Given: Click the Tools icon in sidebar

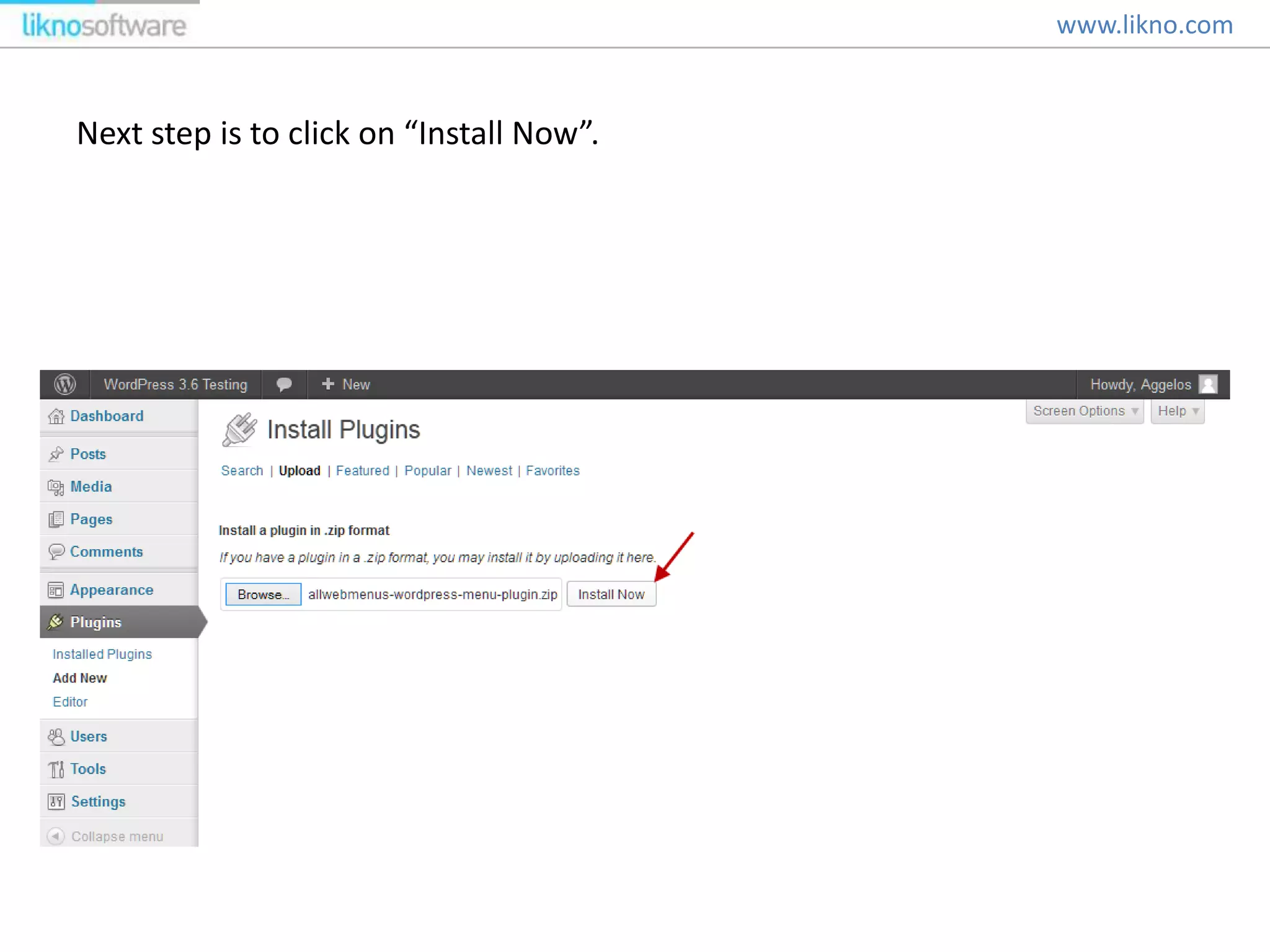Looking at the screenshot, I should tap(56, 769).
